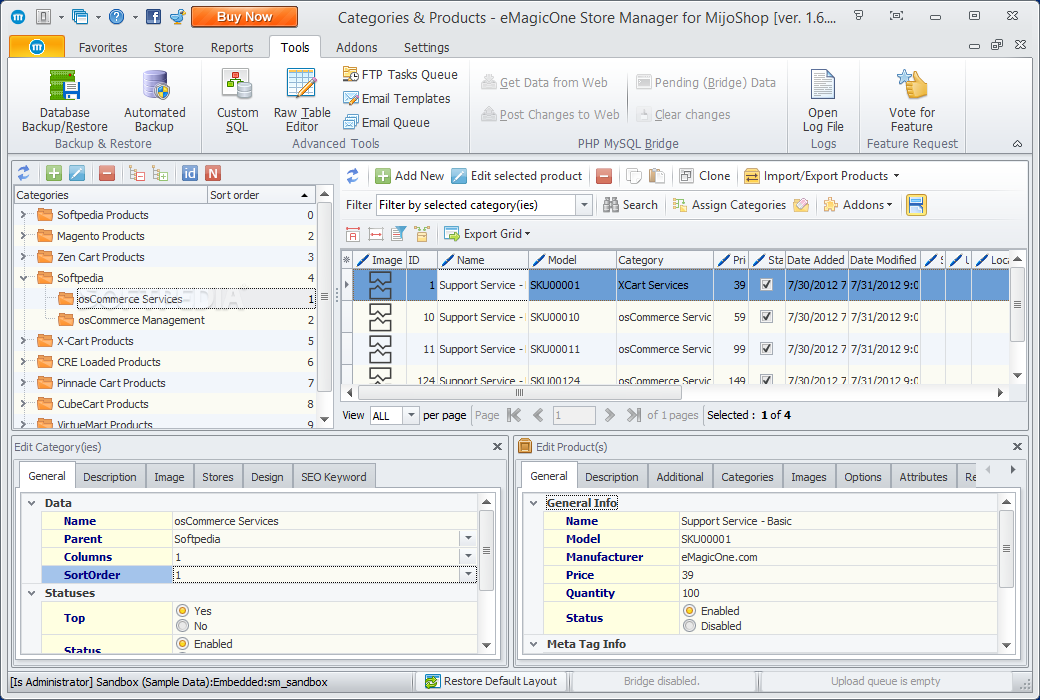1040x700 pixels.
Task: Click the save layout floppy icon
Action: (916, 205)
